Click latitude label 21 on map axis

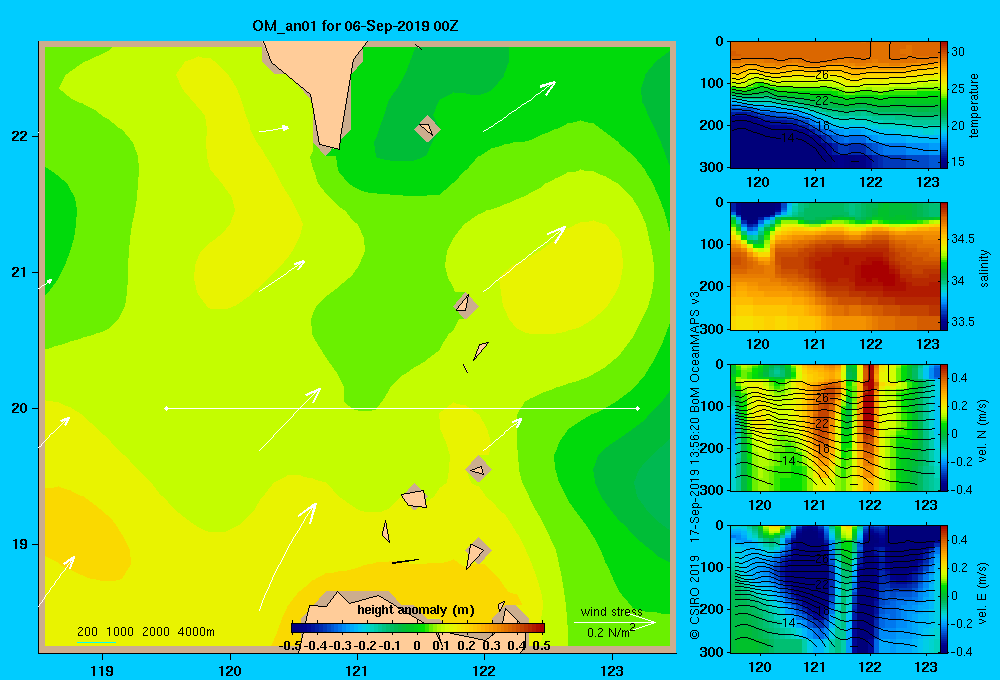click(20, 272)
